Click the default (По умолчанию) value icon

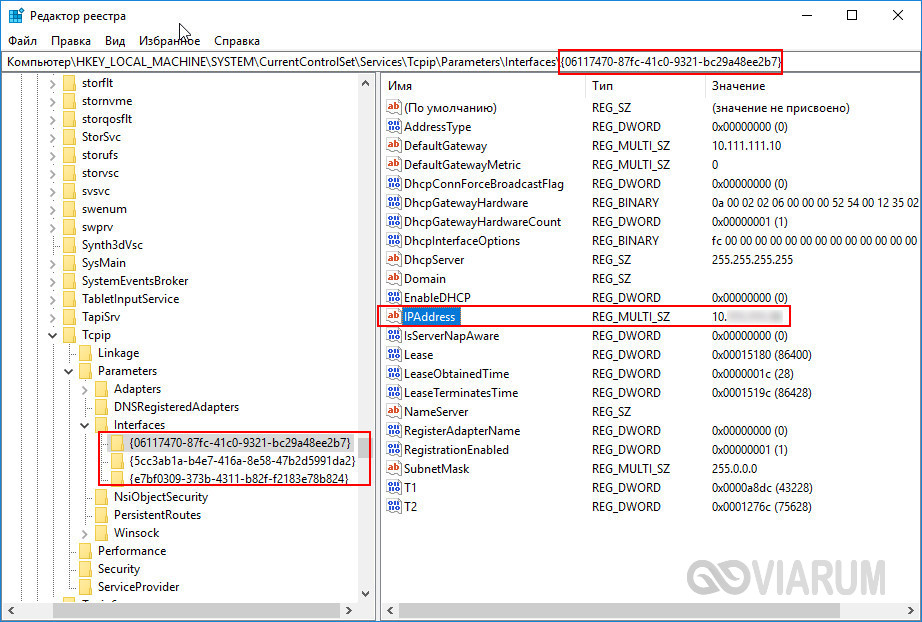[x=393, y=108]
